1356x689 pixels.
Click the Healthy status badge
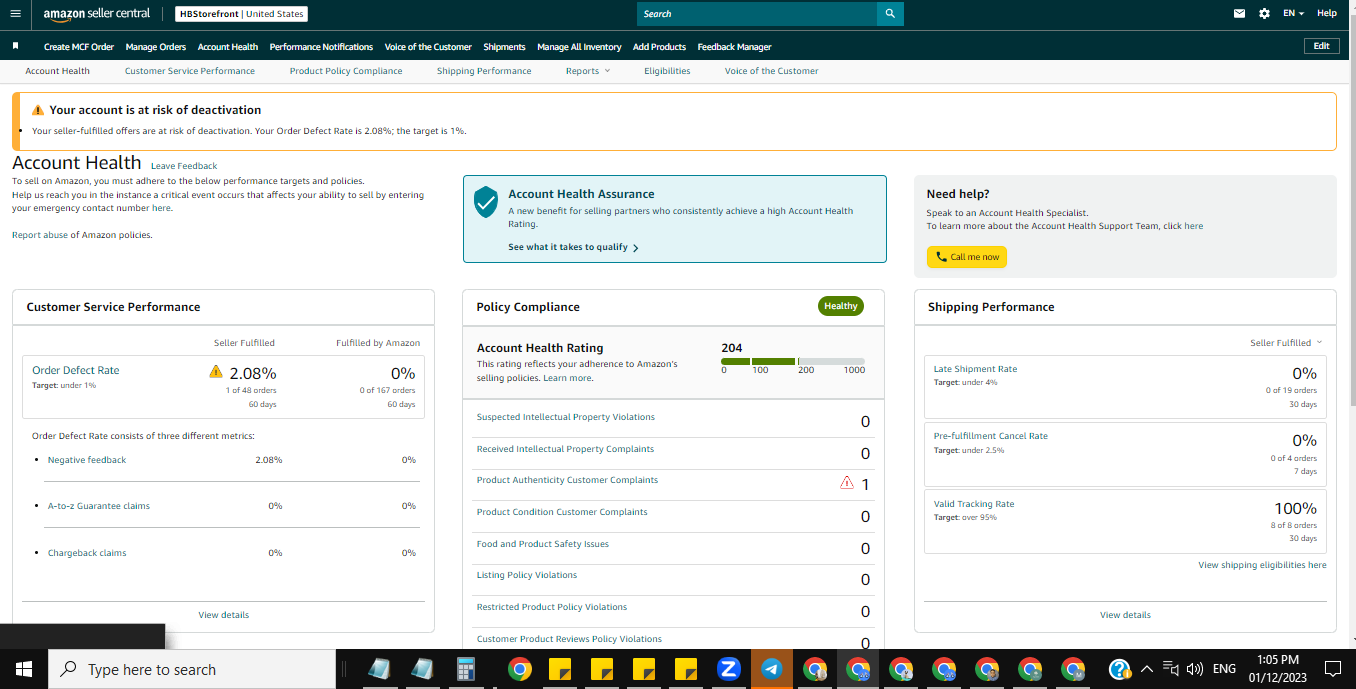841,306
